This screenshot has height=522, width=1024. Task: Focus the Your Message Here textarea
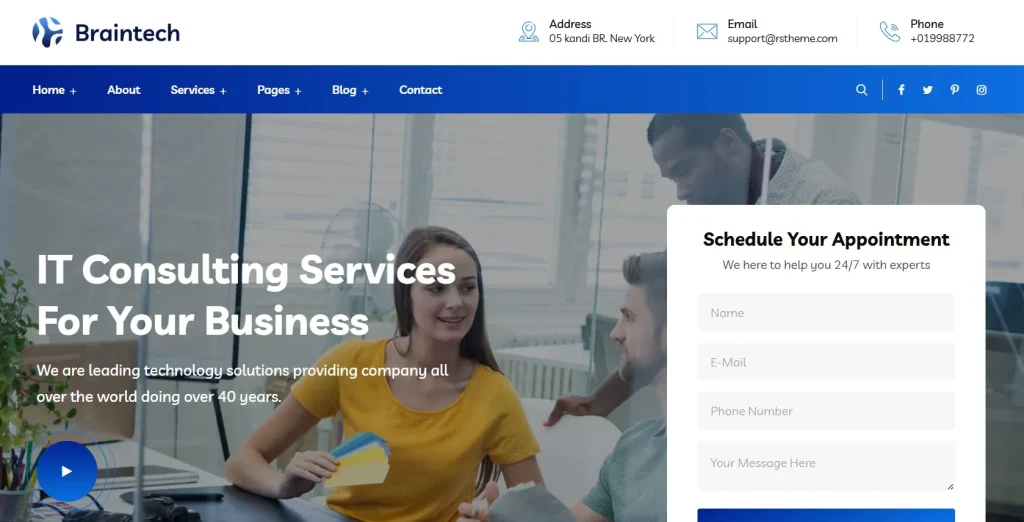825,466
